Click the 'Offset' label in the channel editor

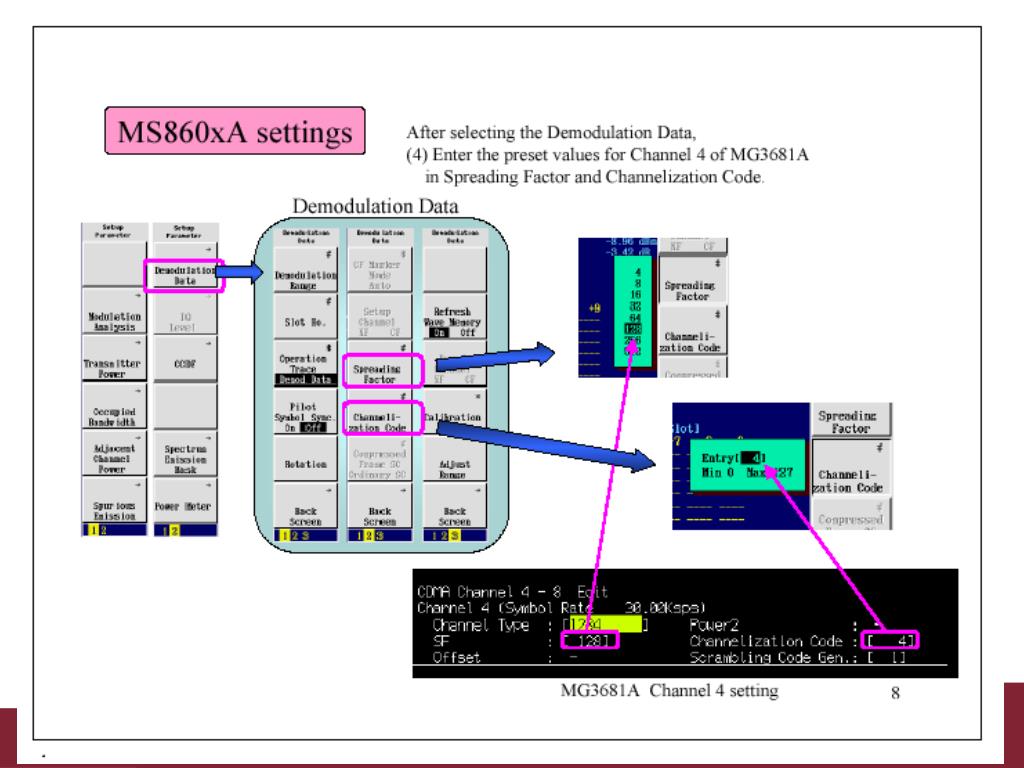456,658
